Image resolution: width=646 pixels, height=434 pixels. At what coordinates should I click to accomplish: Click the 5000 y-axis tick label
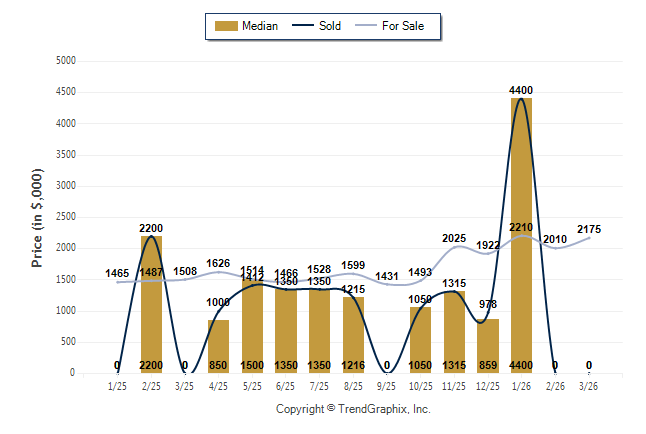64,61
